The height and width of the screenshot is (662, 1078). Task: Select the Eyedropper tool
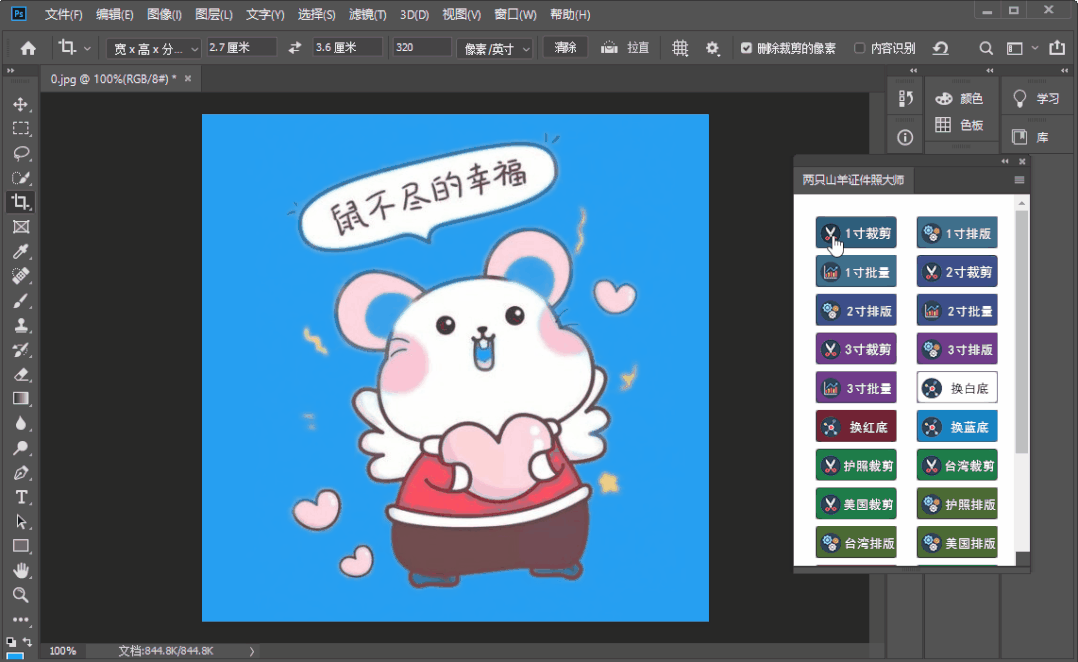pos(21,252)
